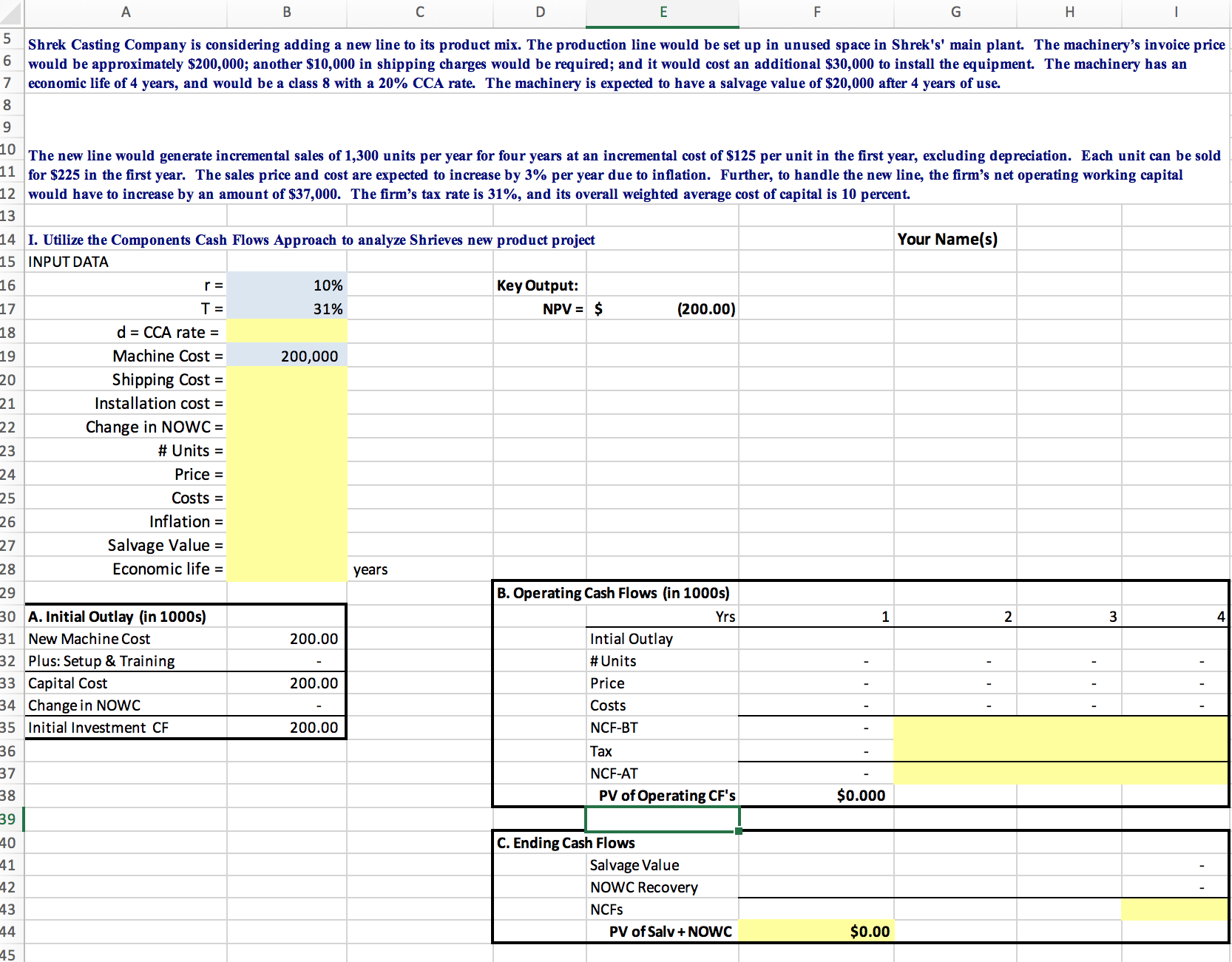This screenshot has width=1232, height=962.
Task: Select the PV of Operating CF's $0.000 cell
Action: click(x=816, y=796)
